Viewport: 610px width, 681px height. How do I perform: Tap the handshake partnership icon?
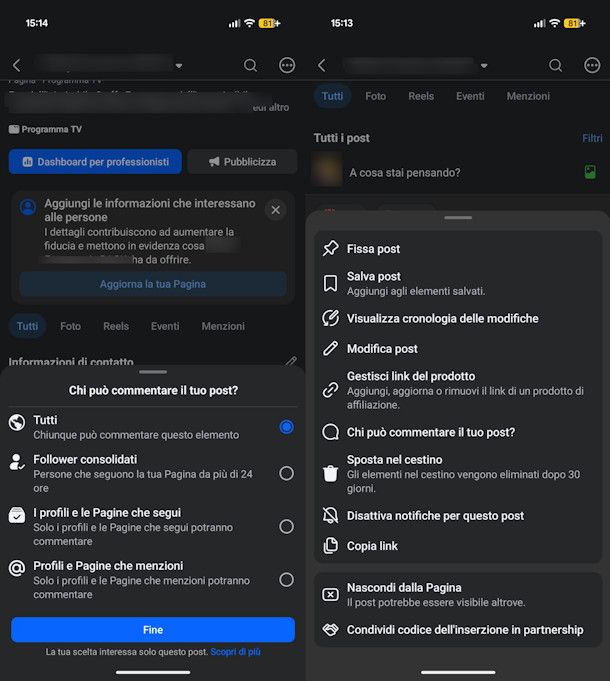point(330,629)
